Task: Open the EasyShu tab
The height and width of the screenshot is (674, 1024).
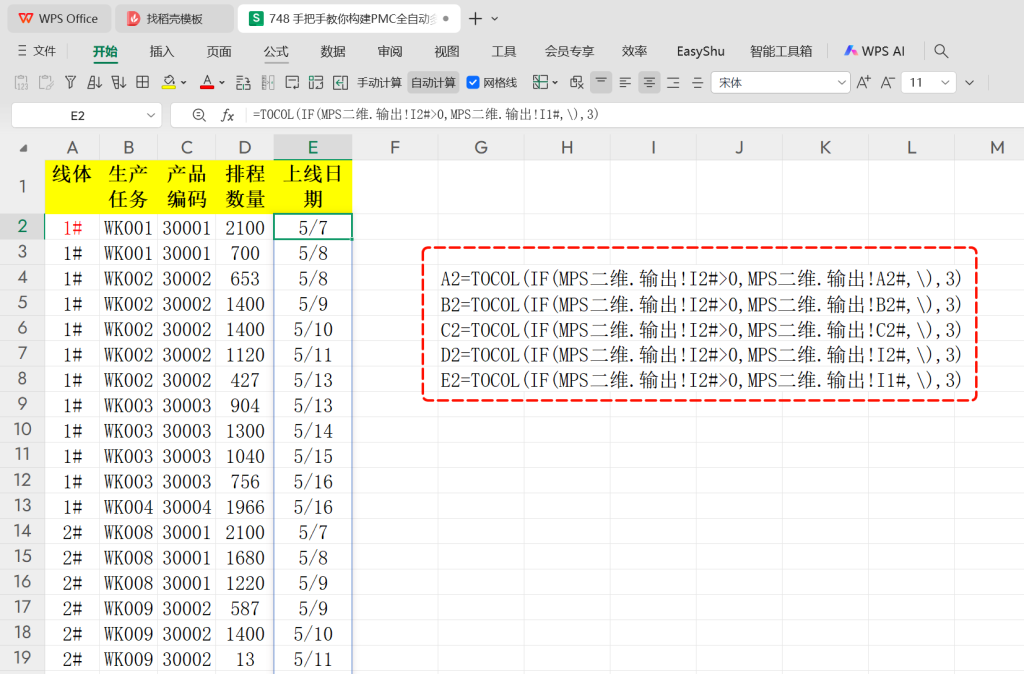Action: [701, 52]
